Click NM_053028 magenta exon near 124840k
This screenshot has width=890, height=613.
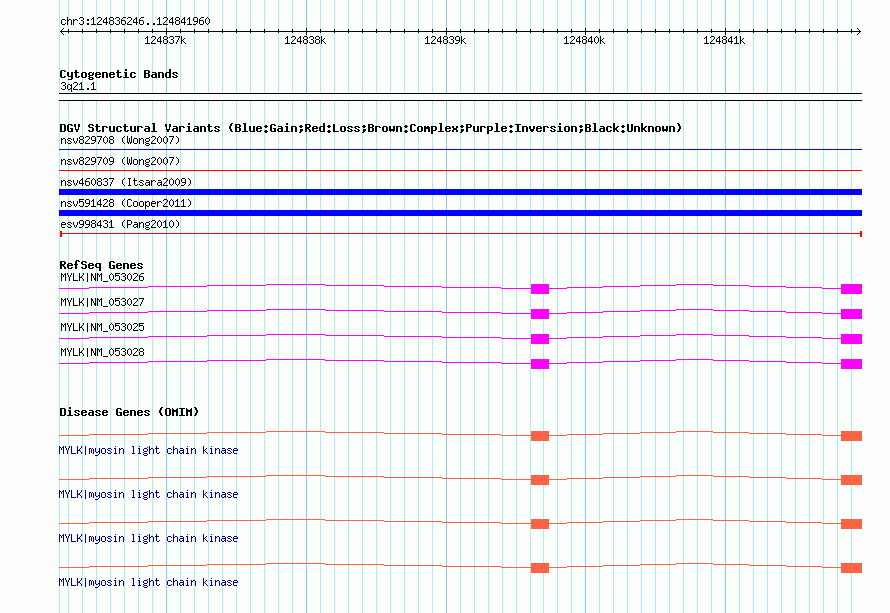click(540, 364)
